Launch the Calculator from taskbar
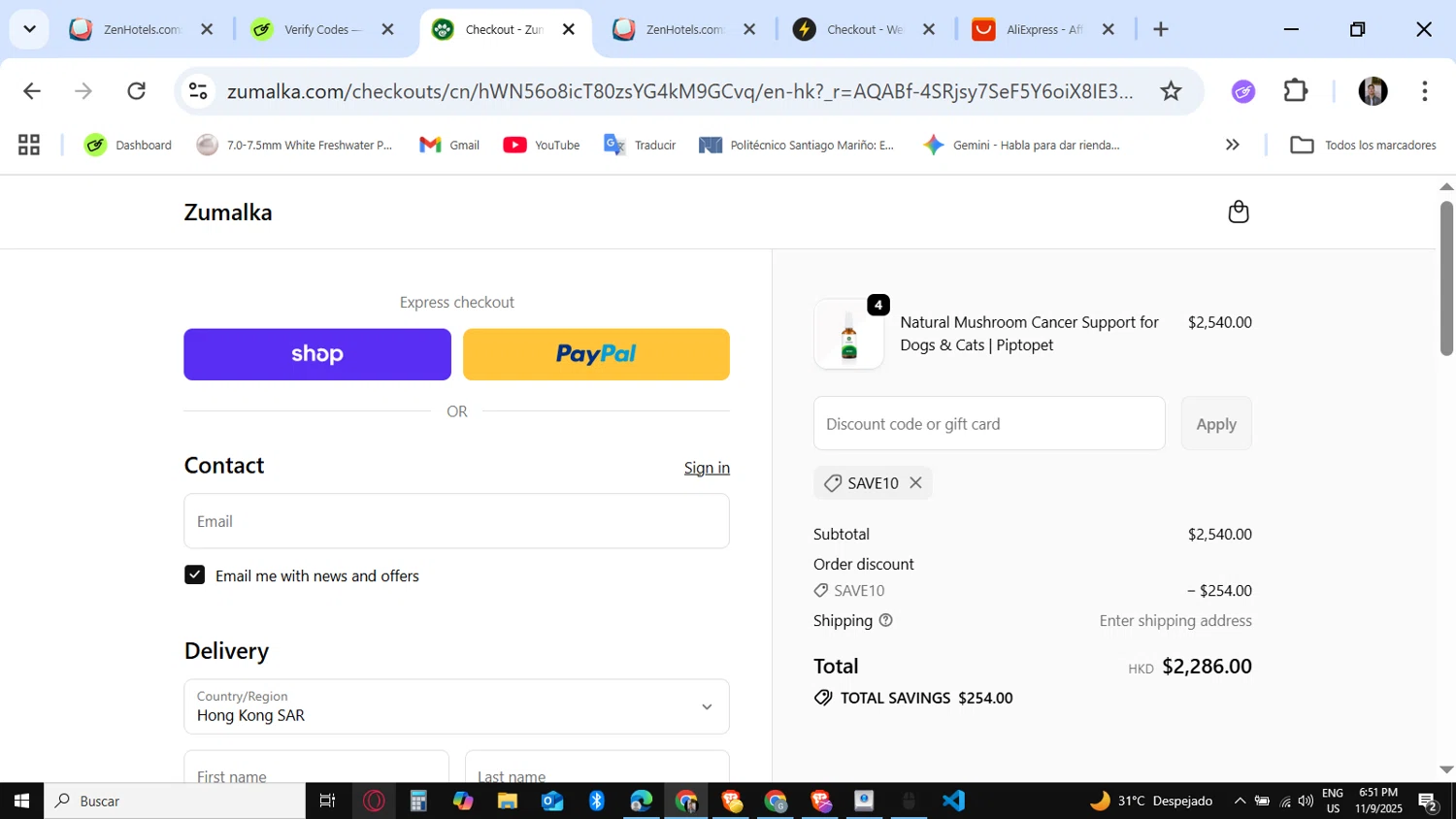 pos(418,801)
